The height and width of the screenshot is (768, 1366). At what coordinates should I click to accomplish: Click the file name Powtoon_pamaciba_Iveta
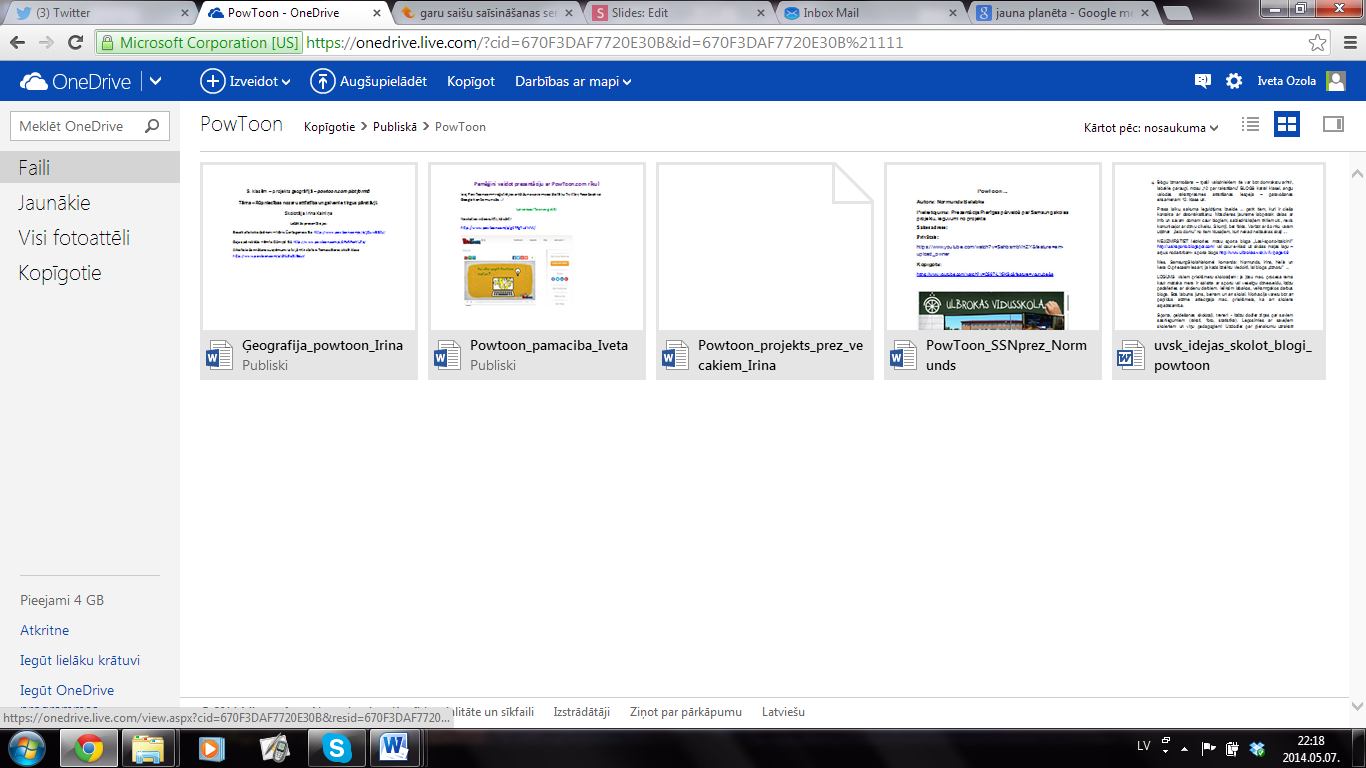(549, 345)
